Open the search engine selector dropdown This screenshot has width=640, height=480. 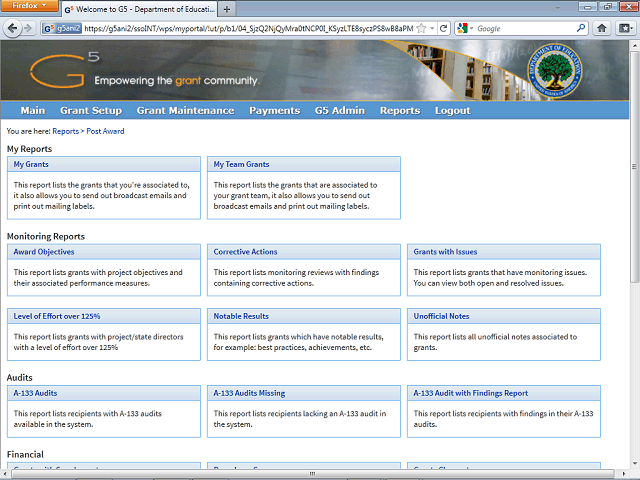click(472, 29)
